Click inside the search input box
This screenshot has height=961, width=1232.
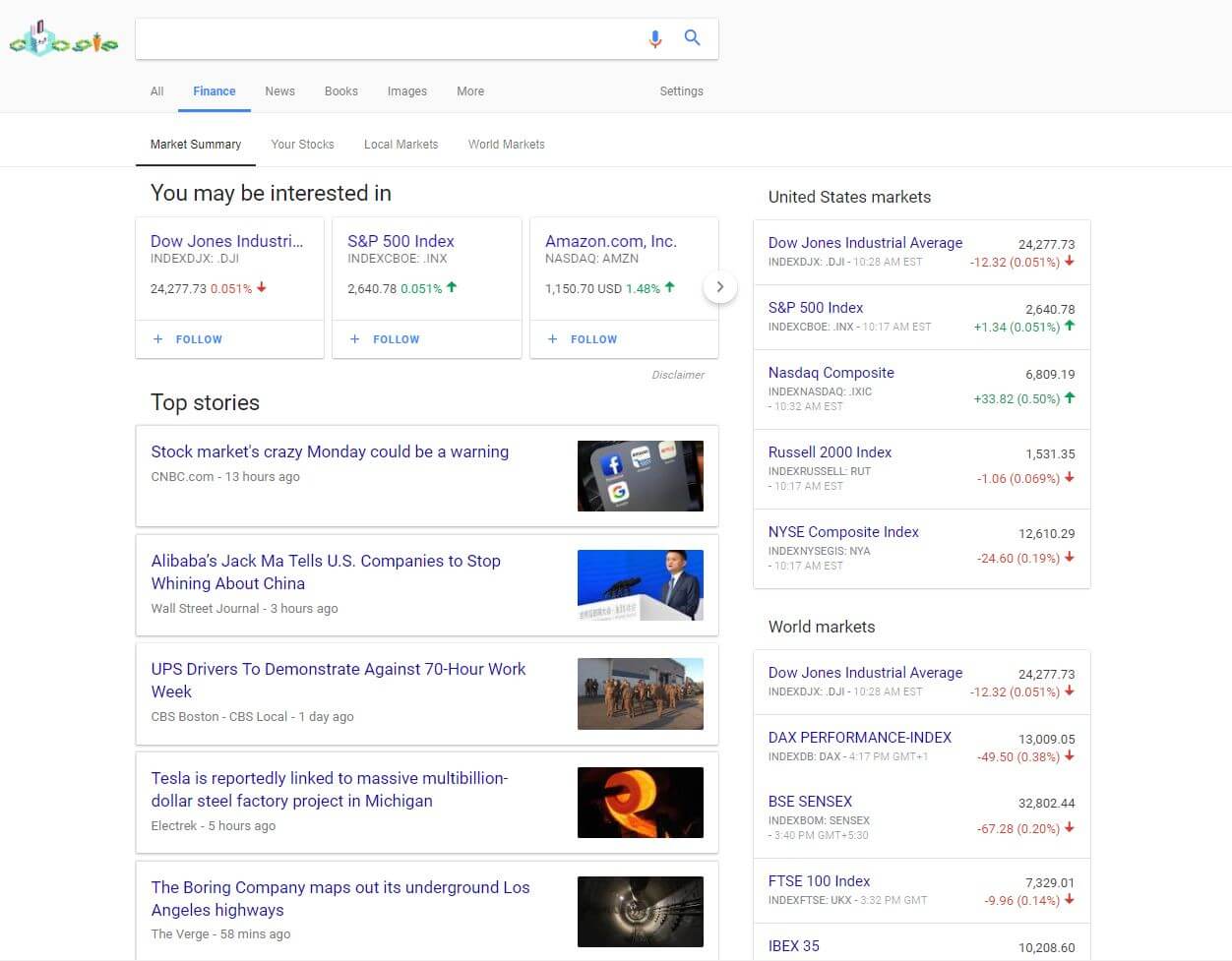(384, 39)
